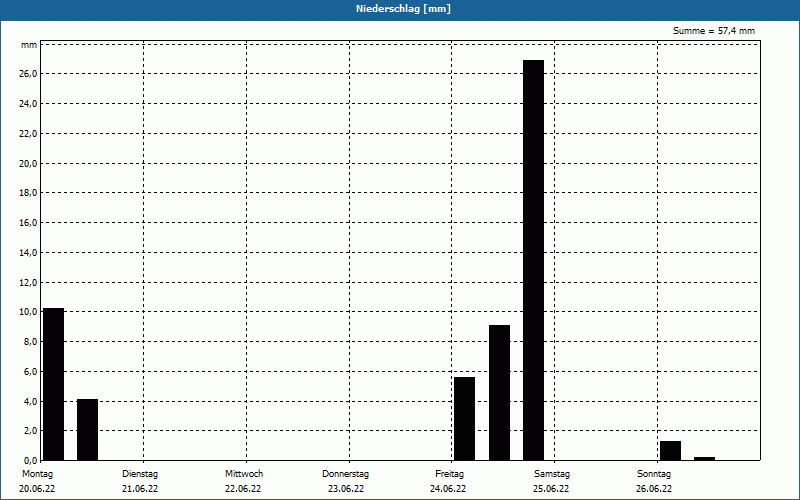Image resolution: width=800 pixels, height=500 pixels.
Task: Click the 2,0 y-axis value
Action: coord(30,431)
